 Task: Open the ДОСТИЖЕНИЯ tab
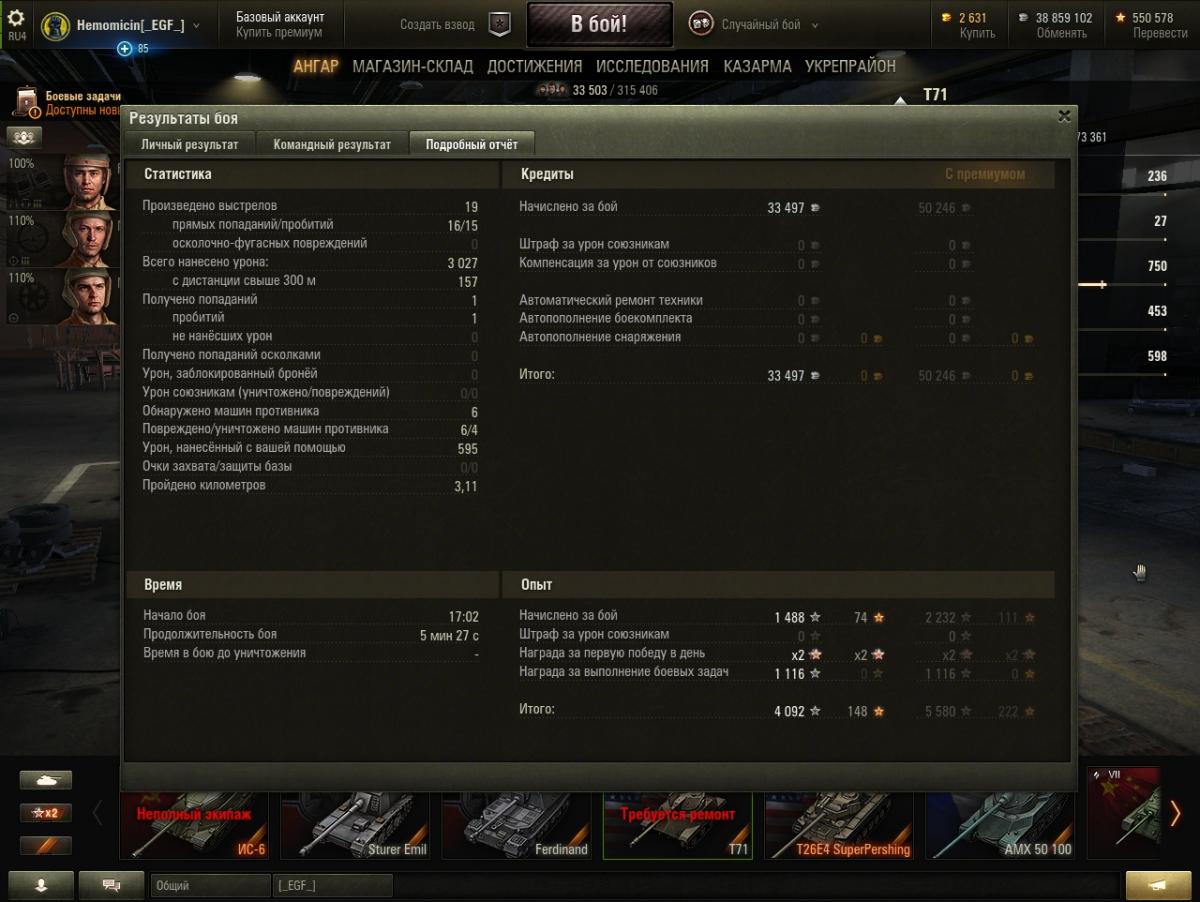(534, 66)
